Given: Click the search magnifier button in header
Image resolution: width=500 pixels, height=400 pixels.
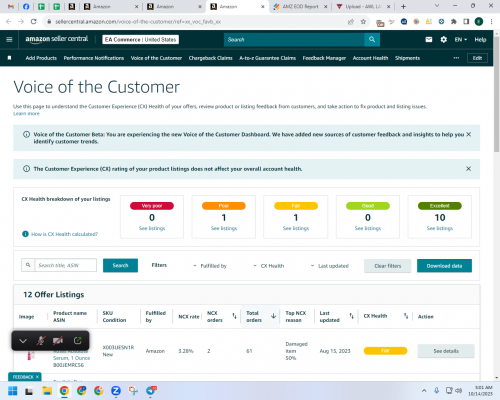Looking at the screenshot, I should coord(372,39).
